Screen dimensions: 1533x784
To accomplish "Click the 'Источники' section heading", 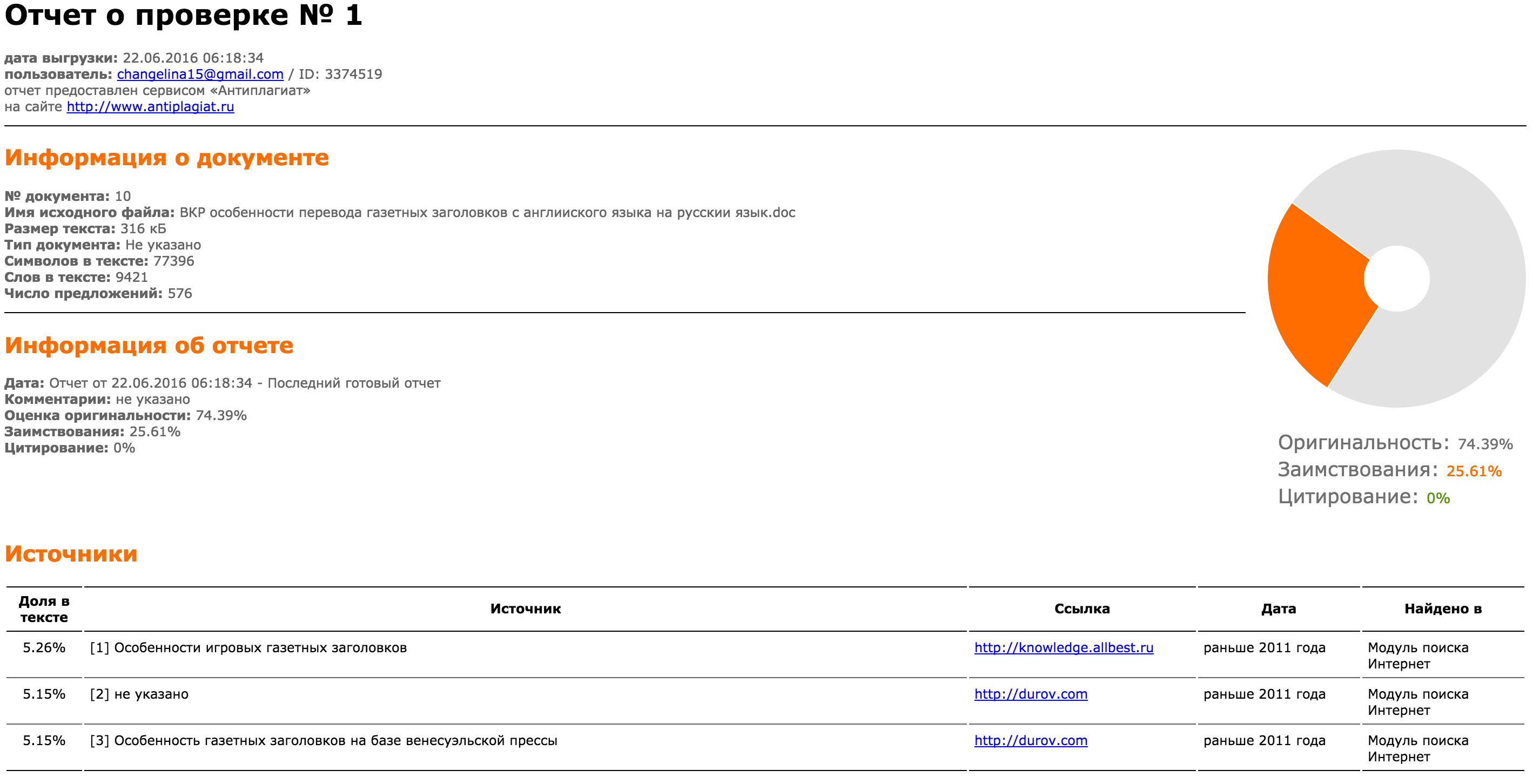I will 71,554.
